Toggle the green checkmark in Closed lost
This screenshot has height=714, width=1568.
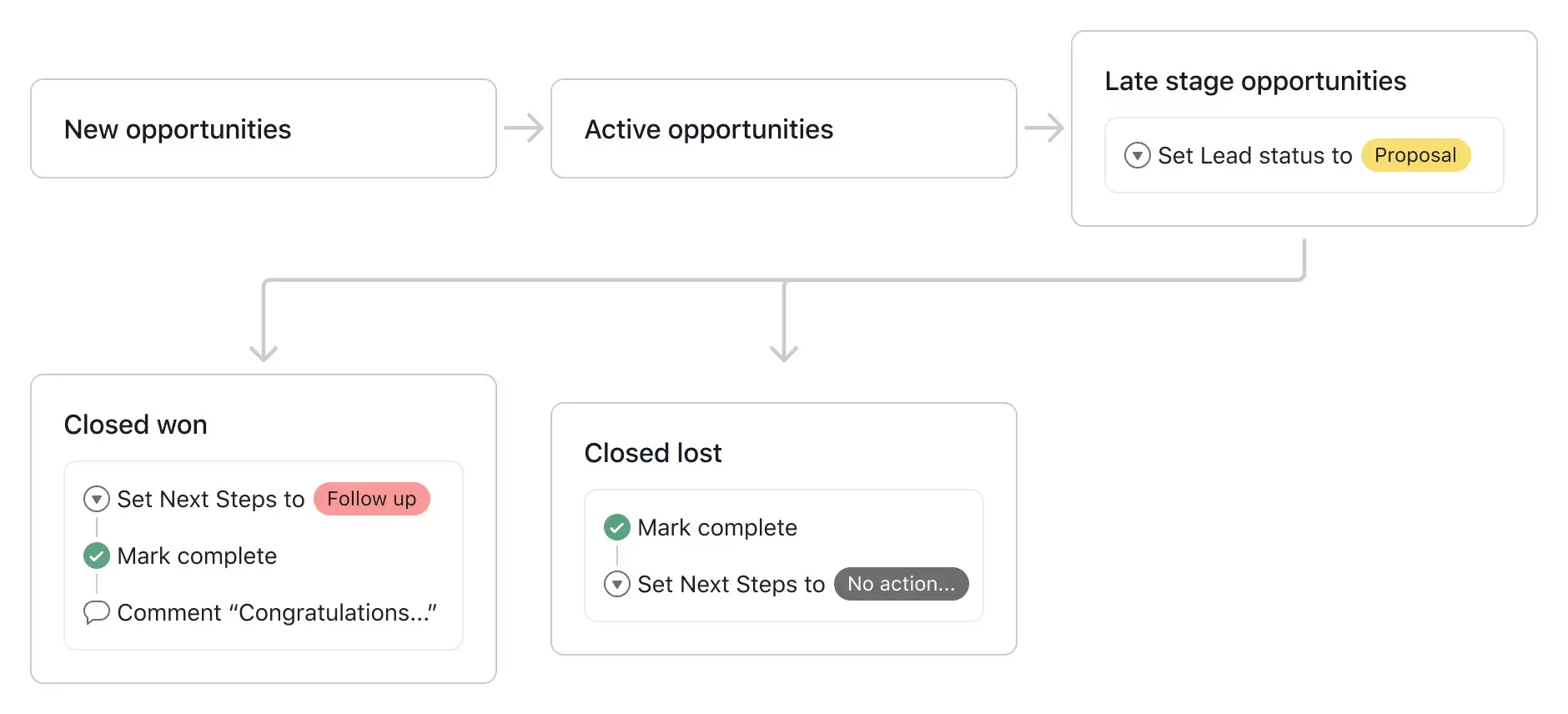(617, 527)
